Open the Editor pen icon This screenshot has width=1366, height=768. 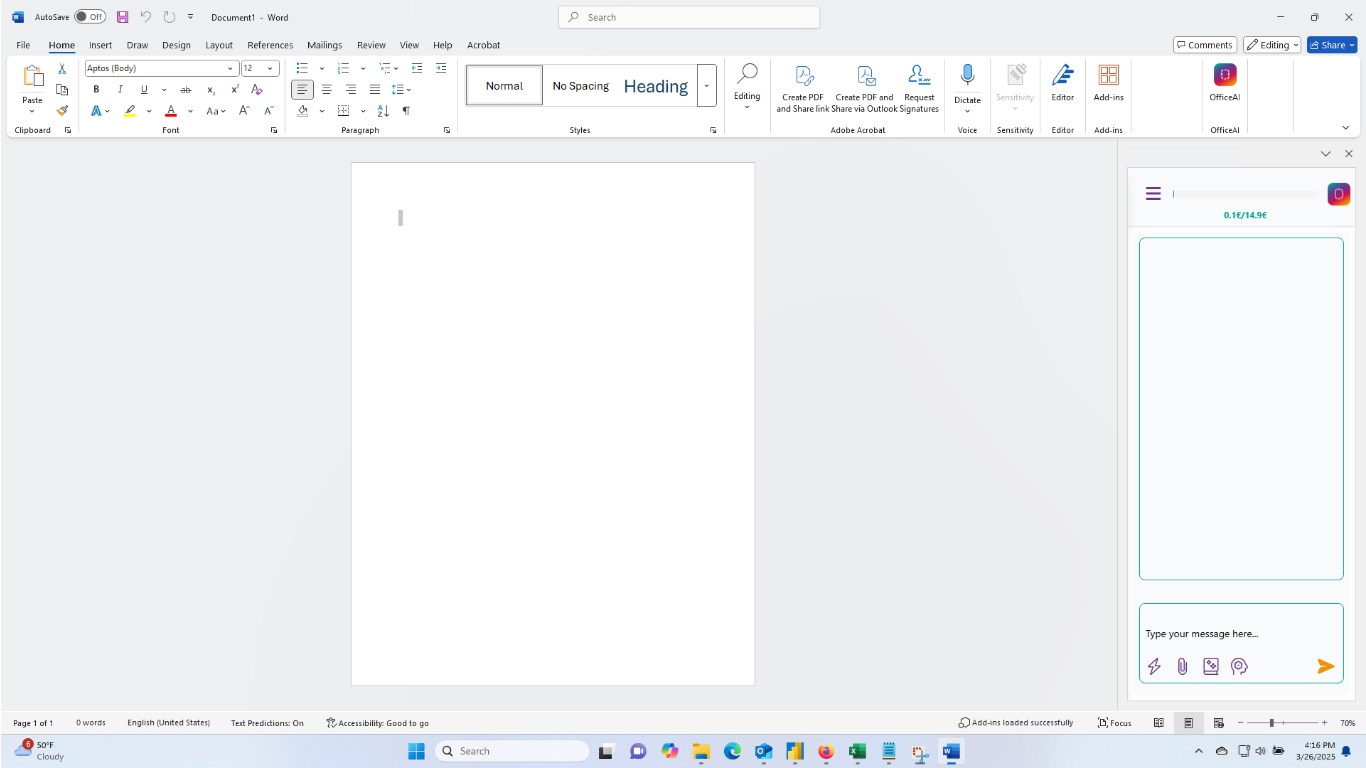coord(1062,76)
